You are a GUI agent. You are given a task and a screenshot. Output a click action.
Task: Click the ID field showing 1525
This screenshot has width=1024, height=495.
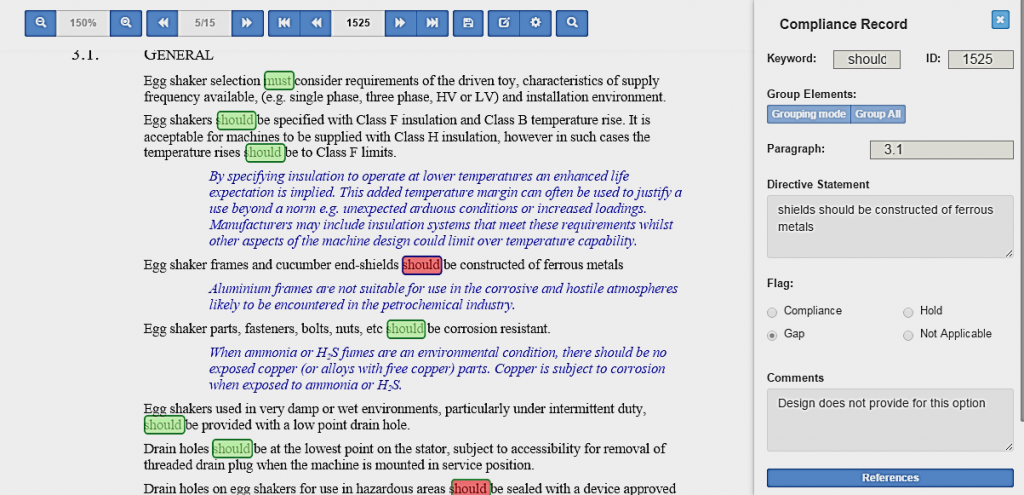click(x=980, y=59)
